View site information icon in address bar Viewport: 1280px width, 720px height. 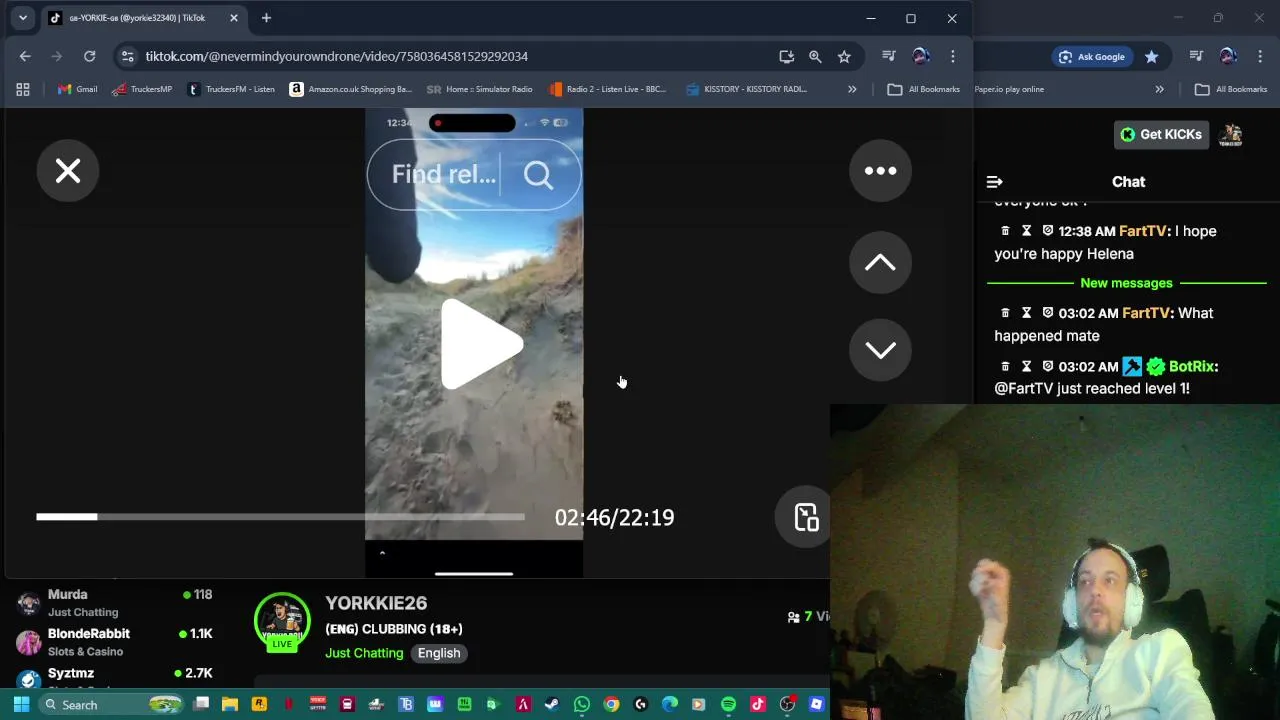[x=127, y=57]
